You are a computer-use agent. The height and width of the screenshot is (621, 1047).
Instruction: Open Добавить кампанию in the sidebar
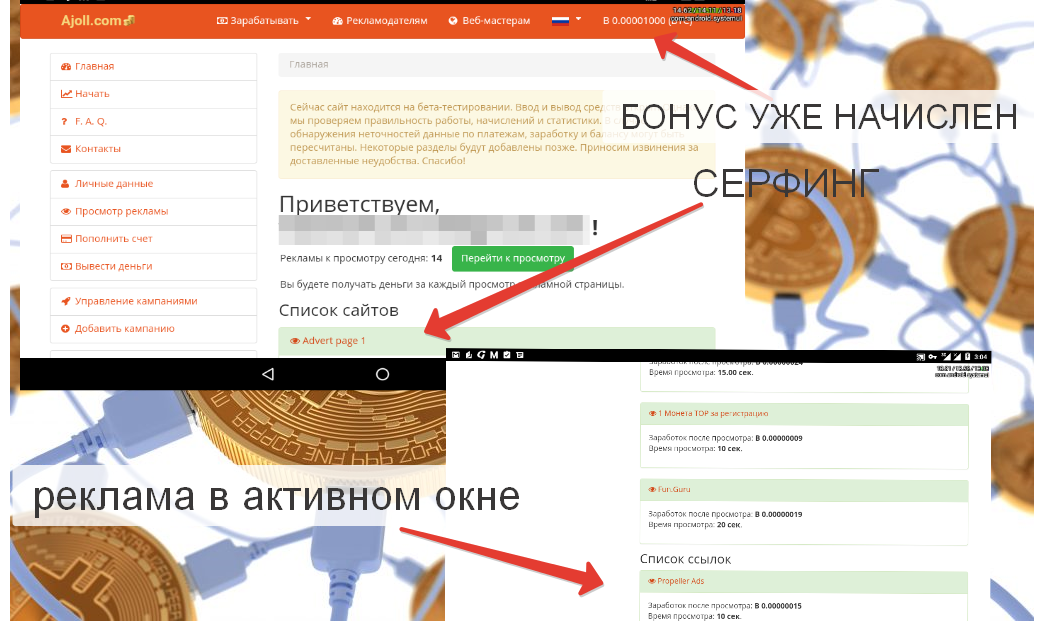(154, 329)
